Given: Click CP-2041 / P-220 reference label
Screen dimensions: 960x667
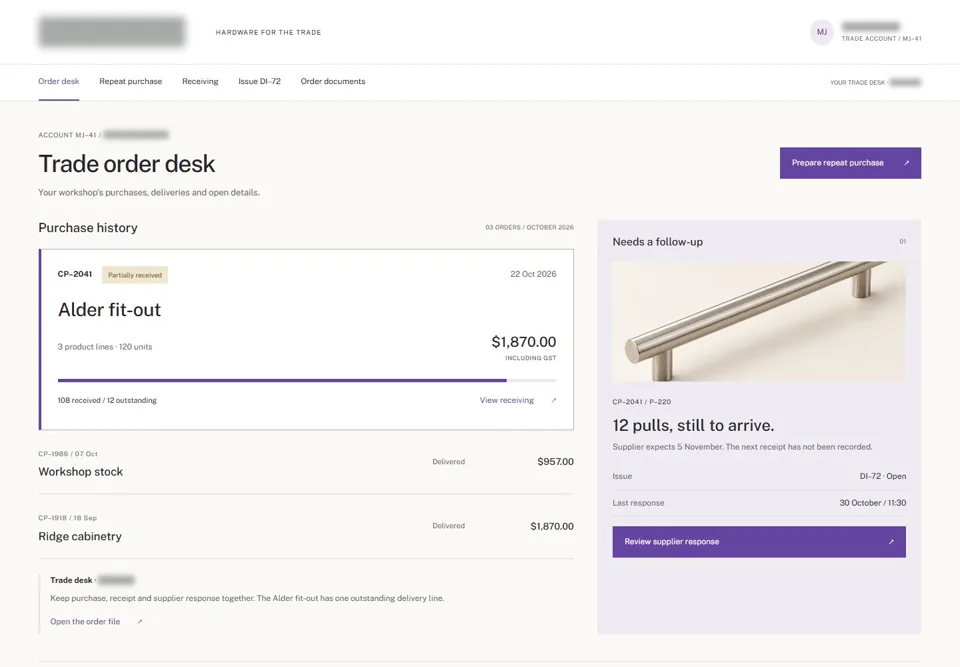Looking at the screenshot, I should pos(642,402).
